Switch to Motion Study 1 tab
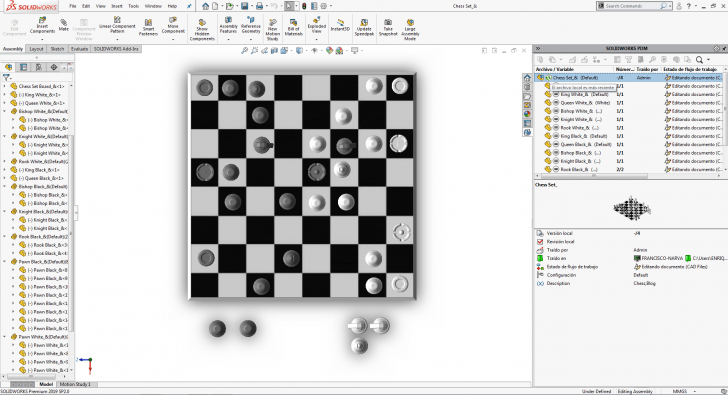728x395 pixels. 75,384
